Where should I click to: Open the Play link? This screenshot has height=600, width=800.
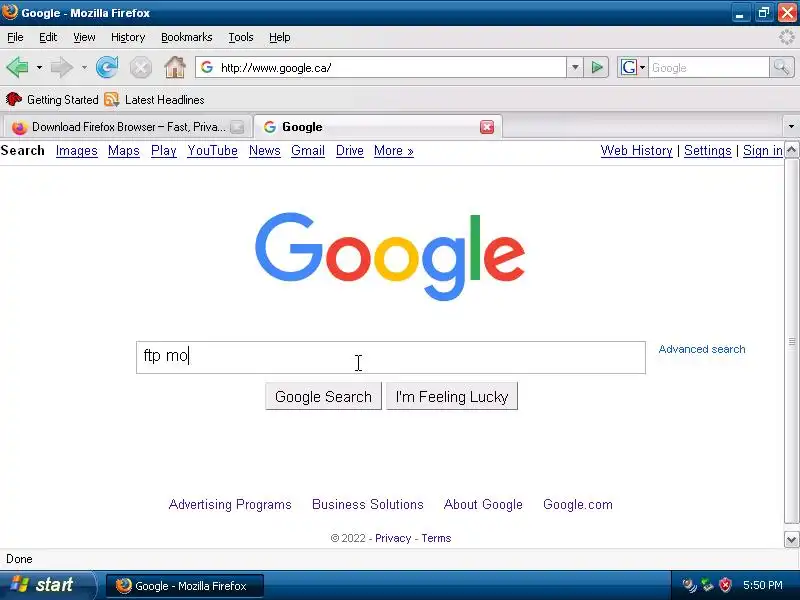164,151
